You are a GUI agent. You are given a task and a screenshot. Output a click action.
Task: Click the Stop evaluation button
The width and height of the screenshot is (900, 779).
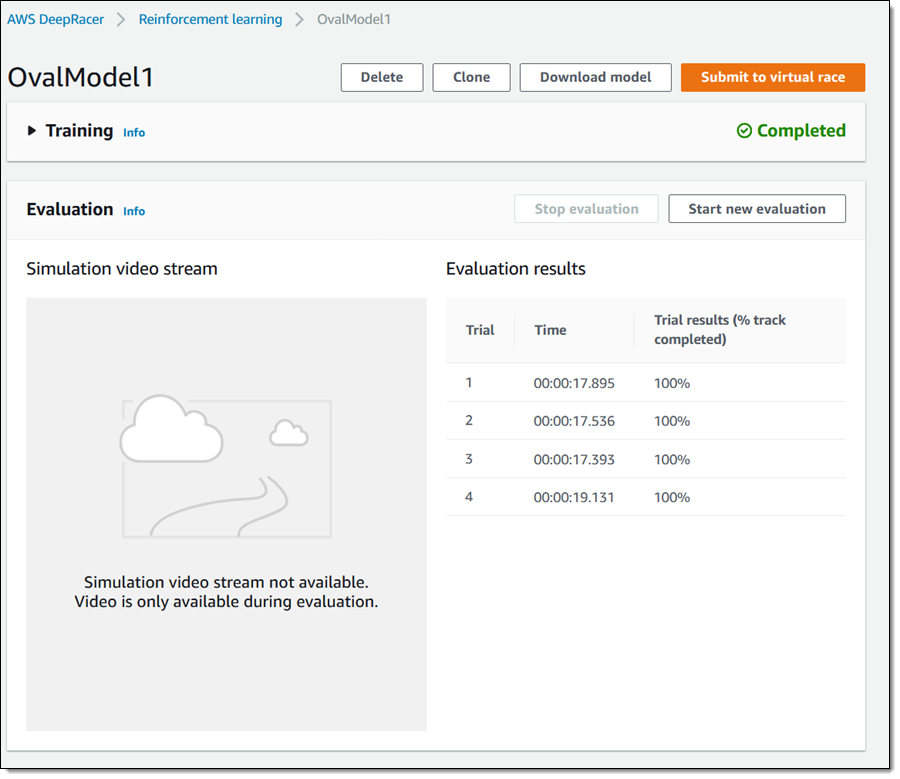(x=586, y=209)
